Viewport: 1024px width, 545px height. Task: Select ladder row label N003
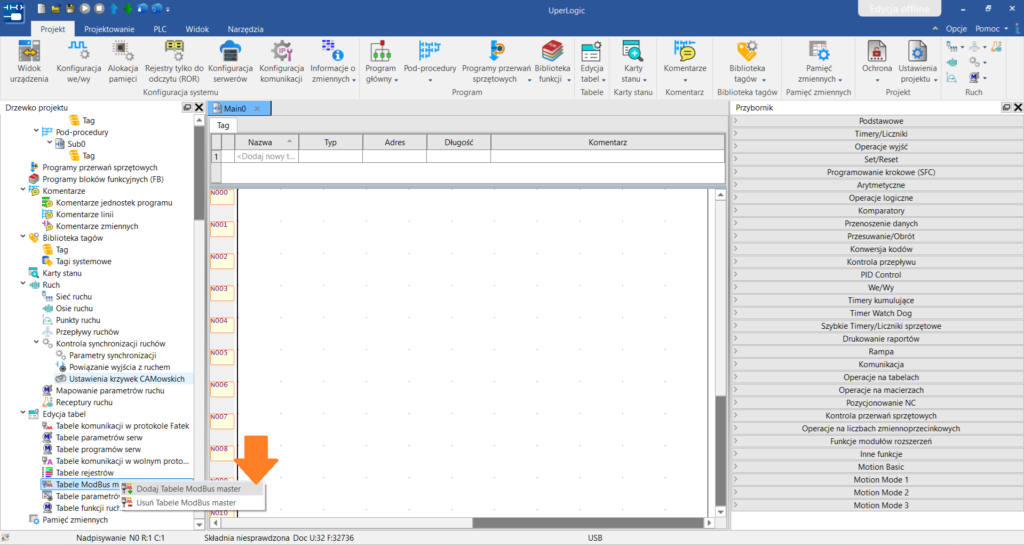pyautogui.click(x=221, y=293)
